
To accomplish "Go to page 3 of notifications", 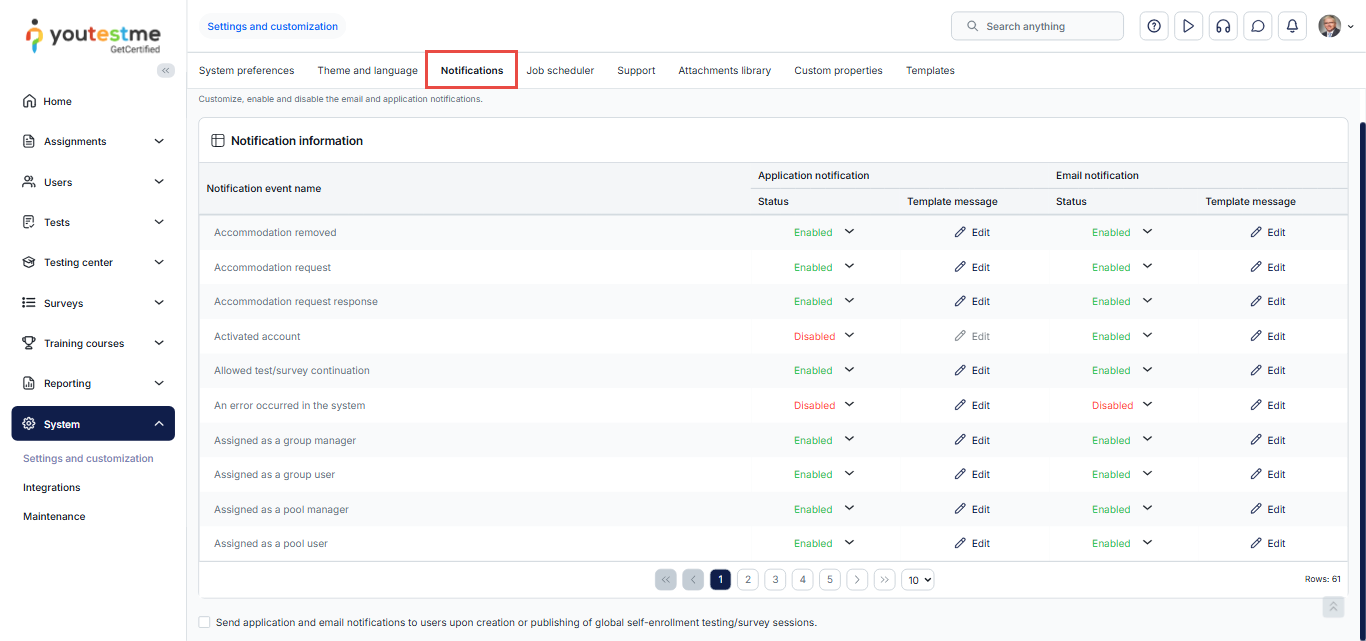I will [x=775, y=580].
